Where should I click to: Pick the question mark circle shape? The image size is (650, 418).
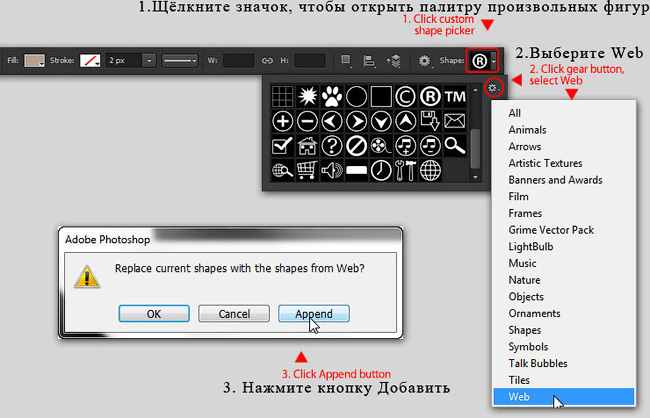pos(332,146)
